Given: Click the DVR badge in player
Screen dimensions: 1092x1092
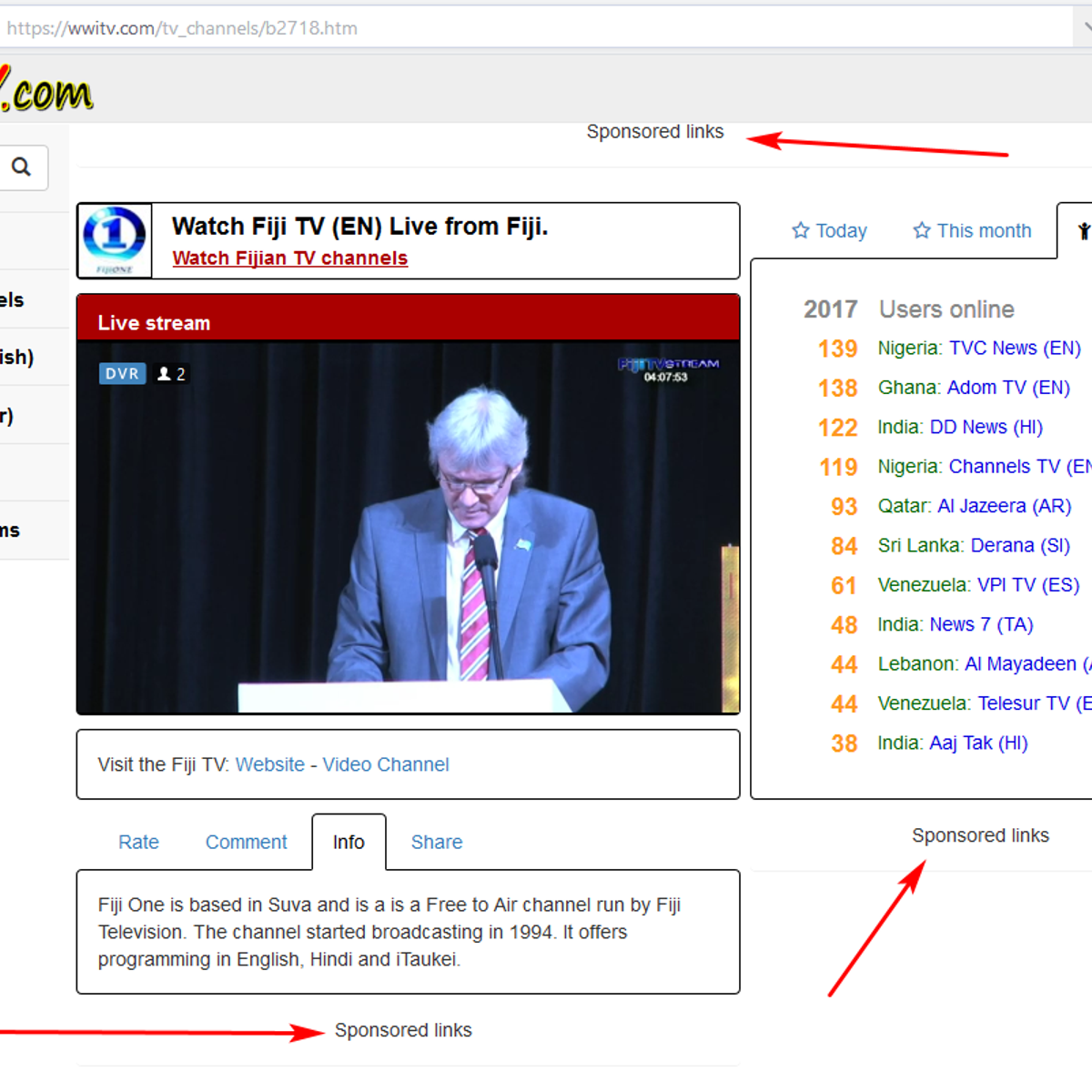Looking at the screenshot, I should [123, 373].
